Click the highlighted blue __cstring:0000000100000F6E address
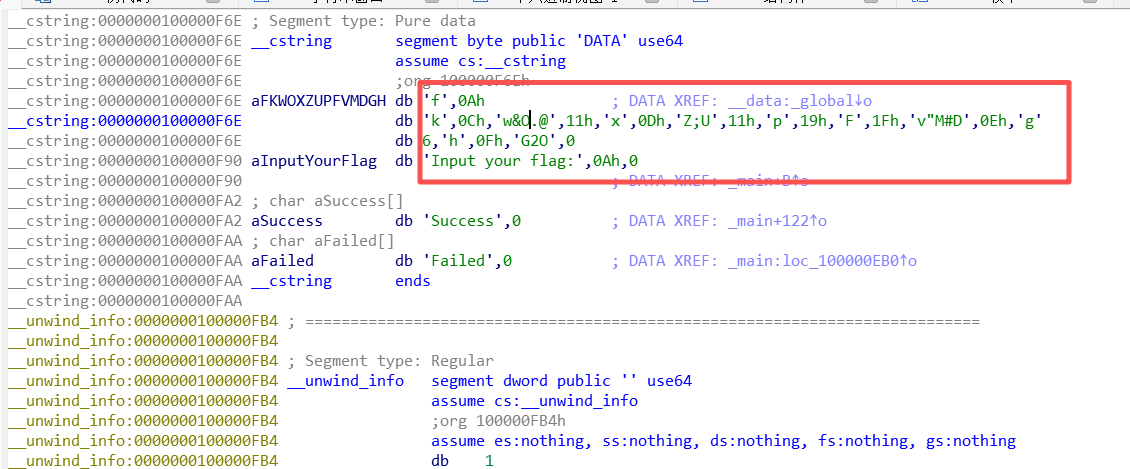1130x469 pixels. (125, 121)
